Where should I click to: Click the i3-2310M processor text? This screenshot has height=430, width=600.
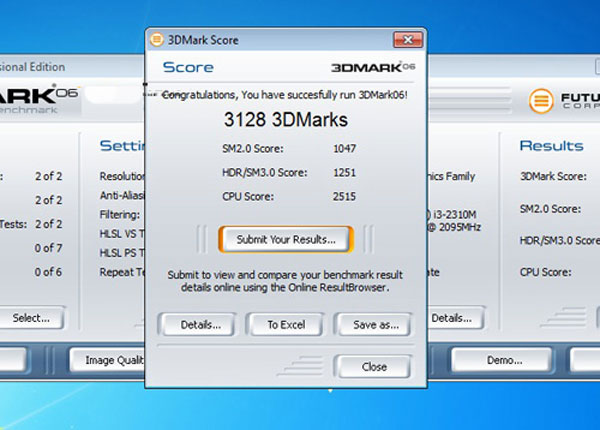point(455,215)
